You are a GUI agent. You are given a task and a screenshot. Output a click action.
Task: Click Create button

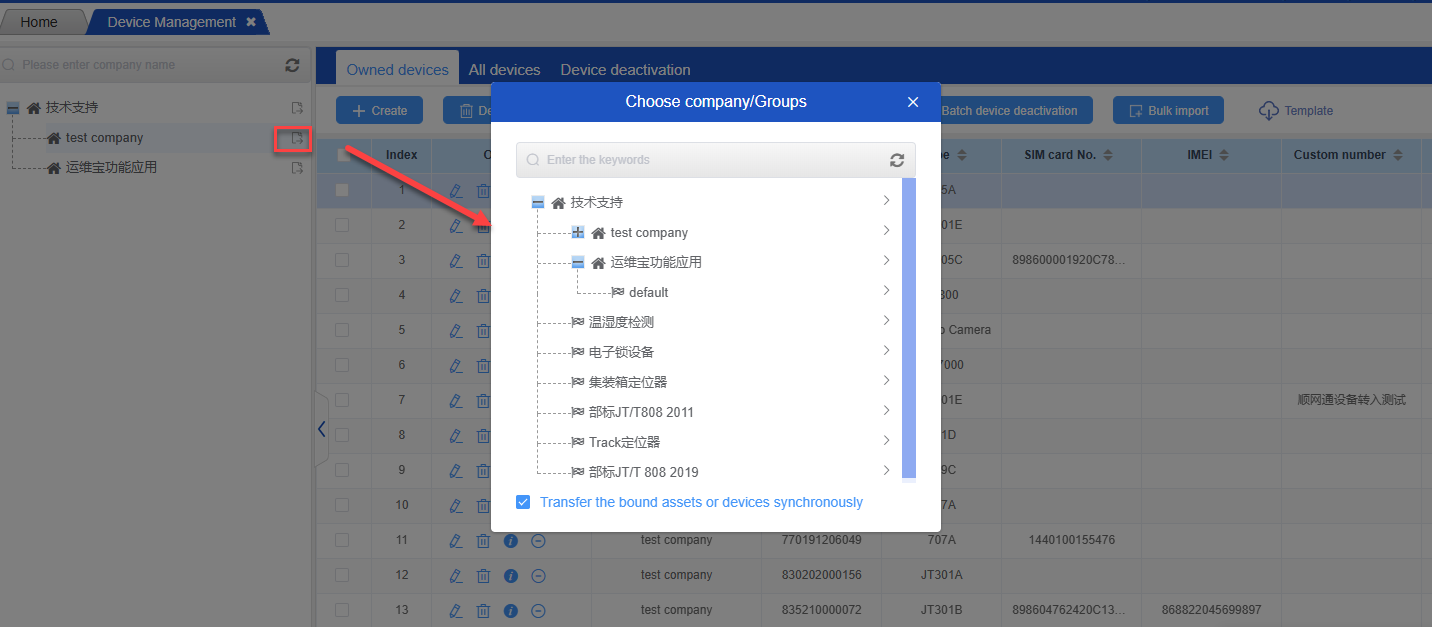click(379, 111)
